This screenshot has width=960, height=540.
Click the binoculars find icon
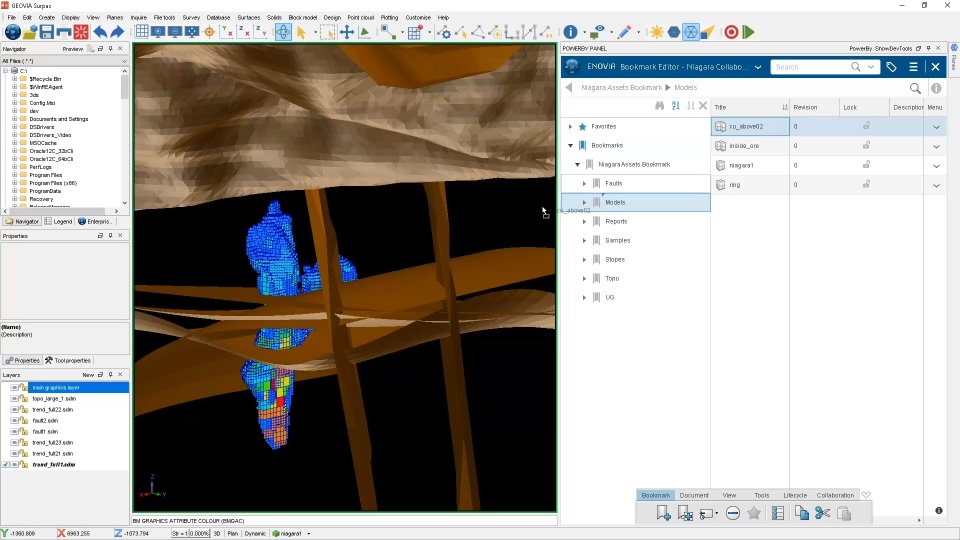(659, 106)
